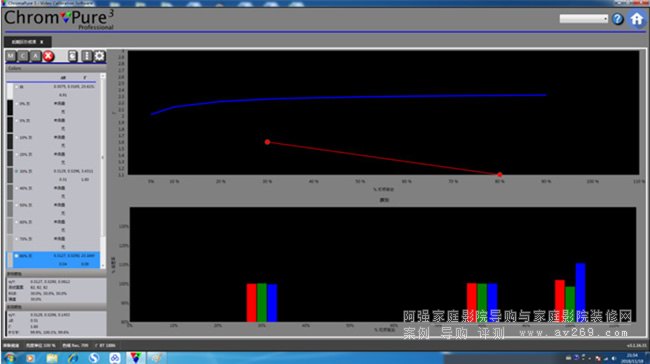Screen dimensions: 650x364
Task: Click the A auto mode button
Action: tap(36, 56)
